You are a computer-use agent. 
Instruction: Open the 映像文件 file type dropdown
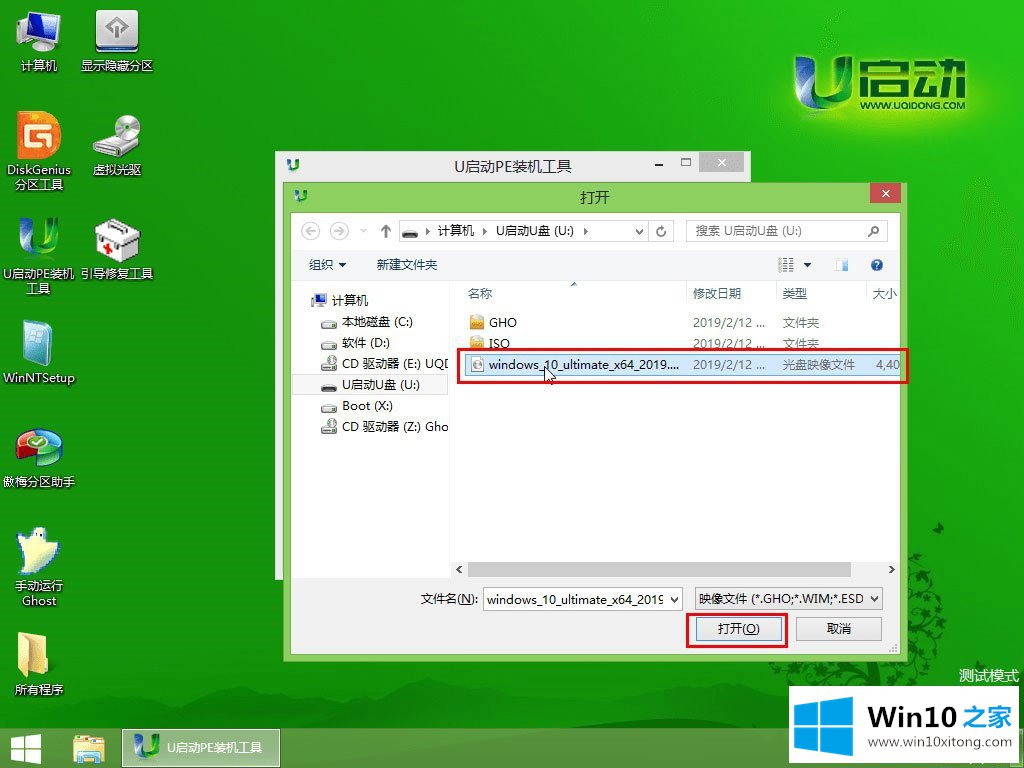pyautogui.click(x=788, y=599)
